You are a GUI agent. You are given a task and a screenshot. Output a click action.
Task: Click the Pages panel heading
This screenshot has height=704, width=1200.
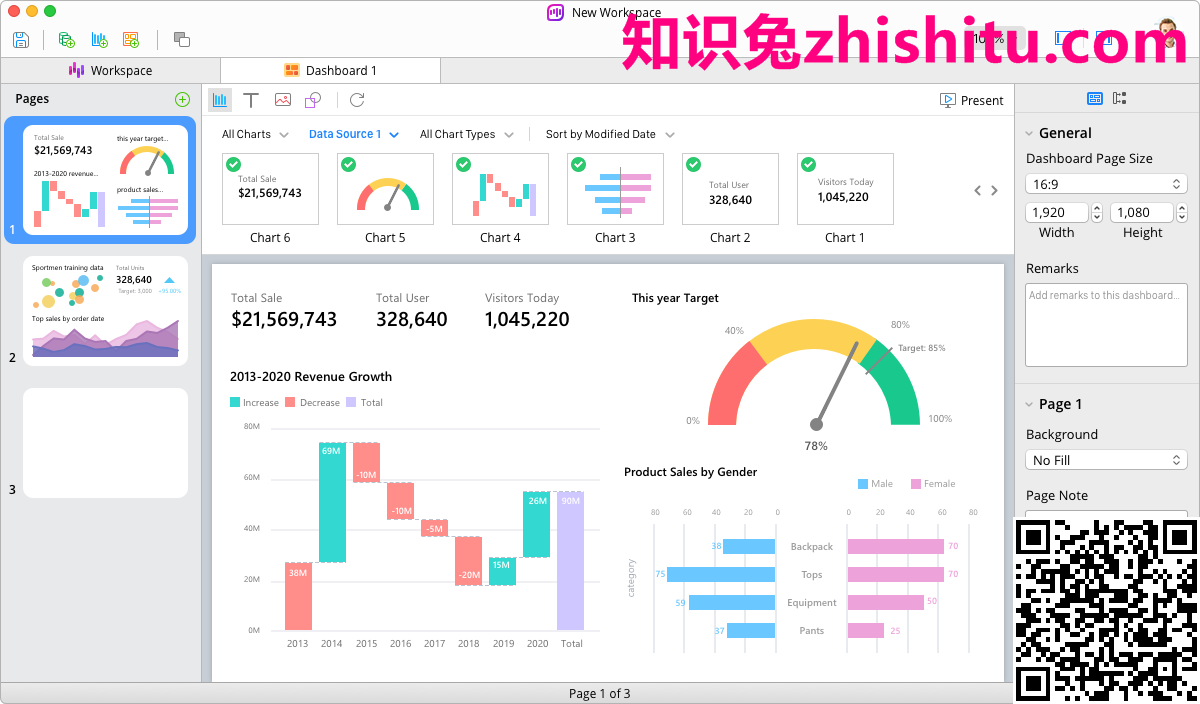pos(32,99)
